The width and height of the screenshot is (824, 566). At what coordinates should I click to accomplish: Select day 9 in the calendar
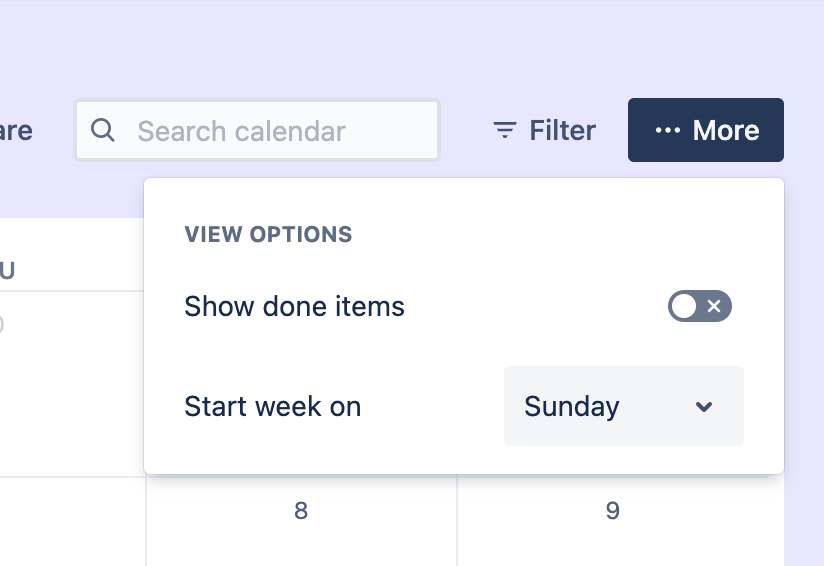pyautogui.click(x=612, y=512)
